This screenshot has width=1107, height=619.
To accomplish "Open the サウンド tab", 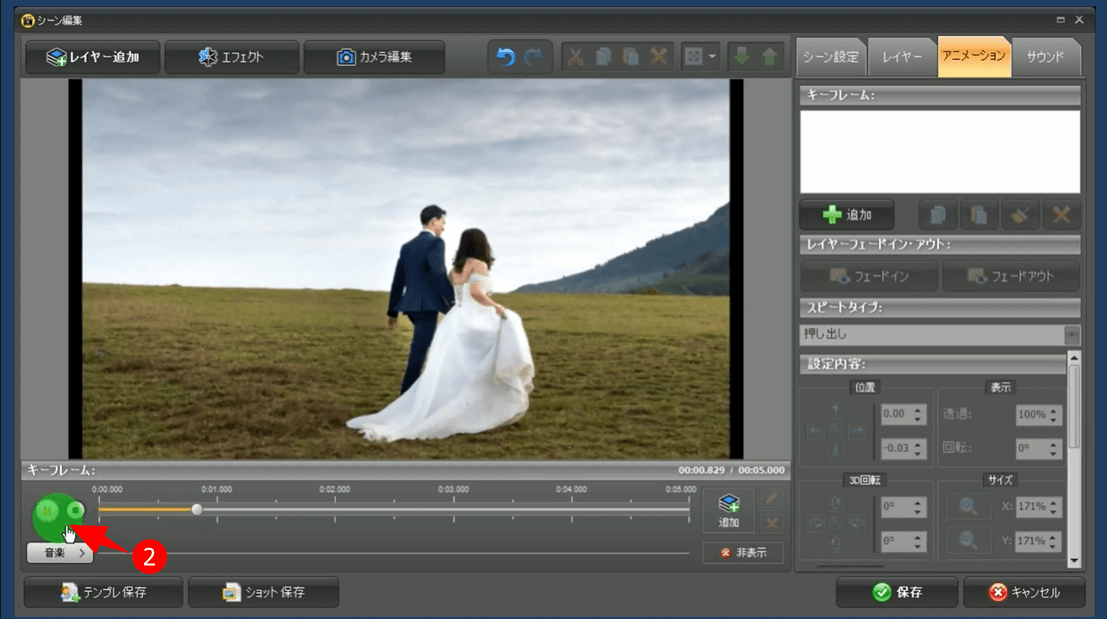I will [x=1046, y=57].
